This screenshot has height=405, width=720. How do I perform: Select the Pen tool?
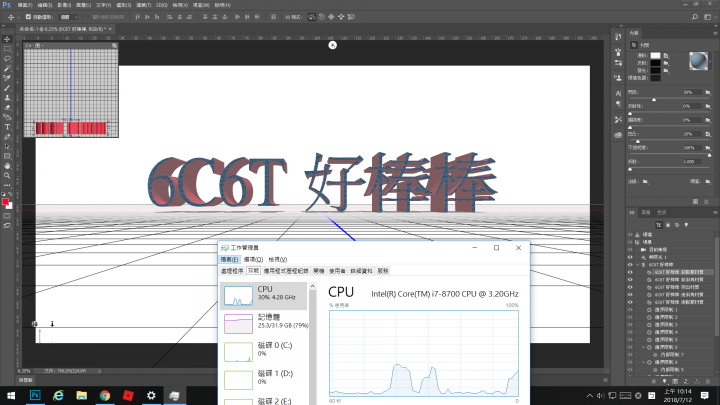pos(7,137)
